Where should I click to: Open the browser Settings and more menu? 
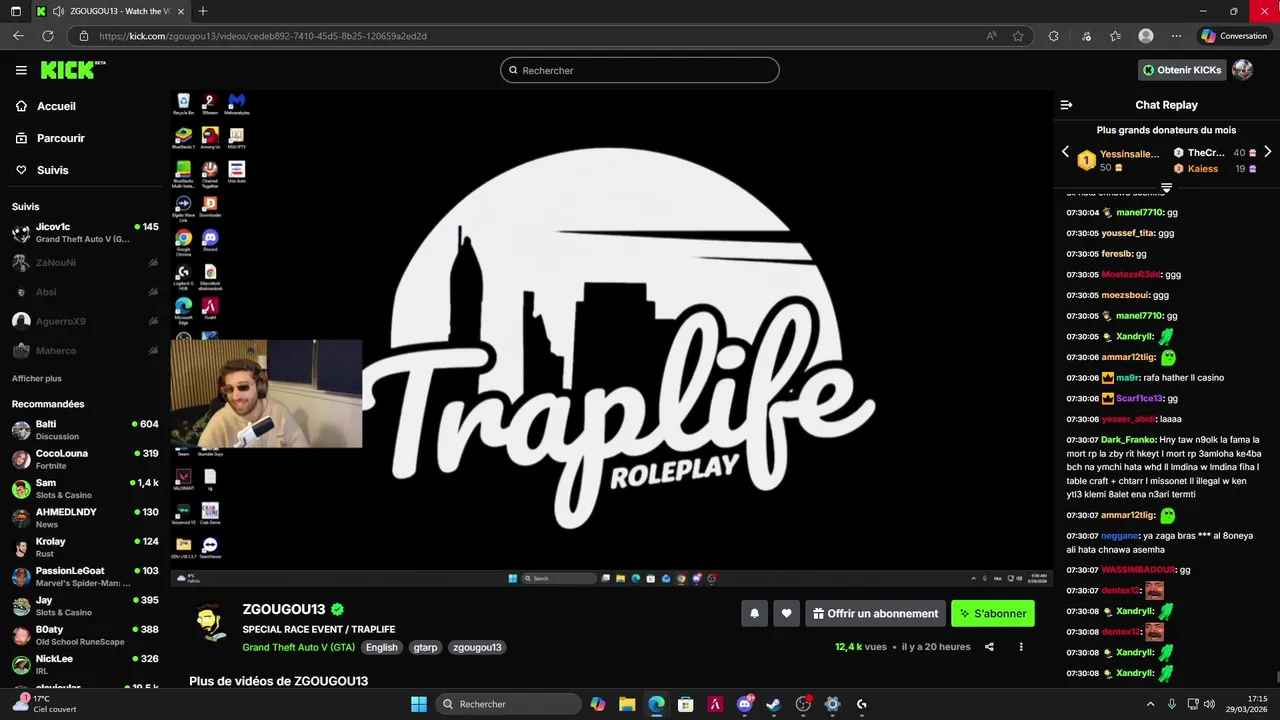tap(1177, 36)
